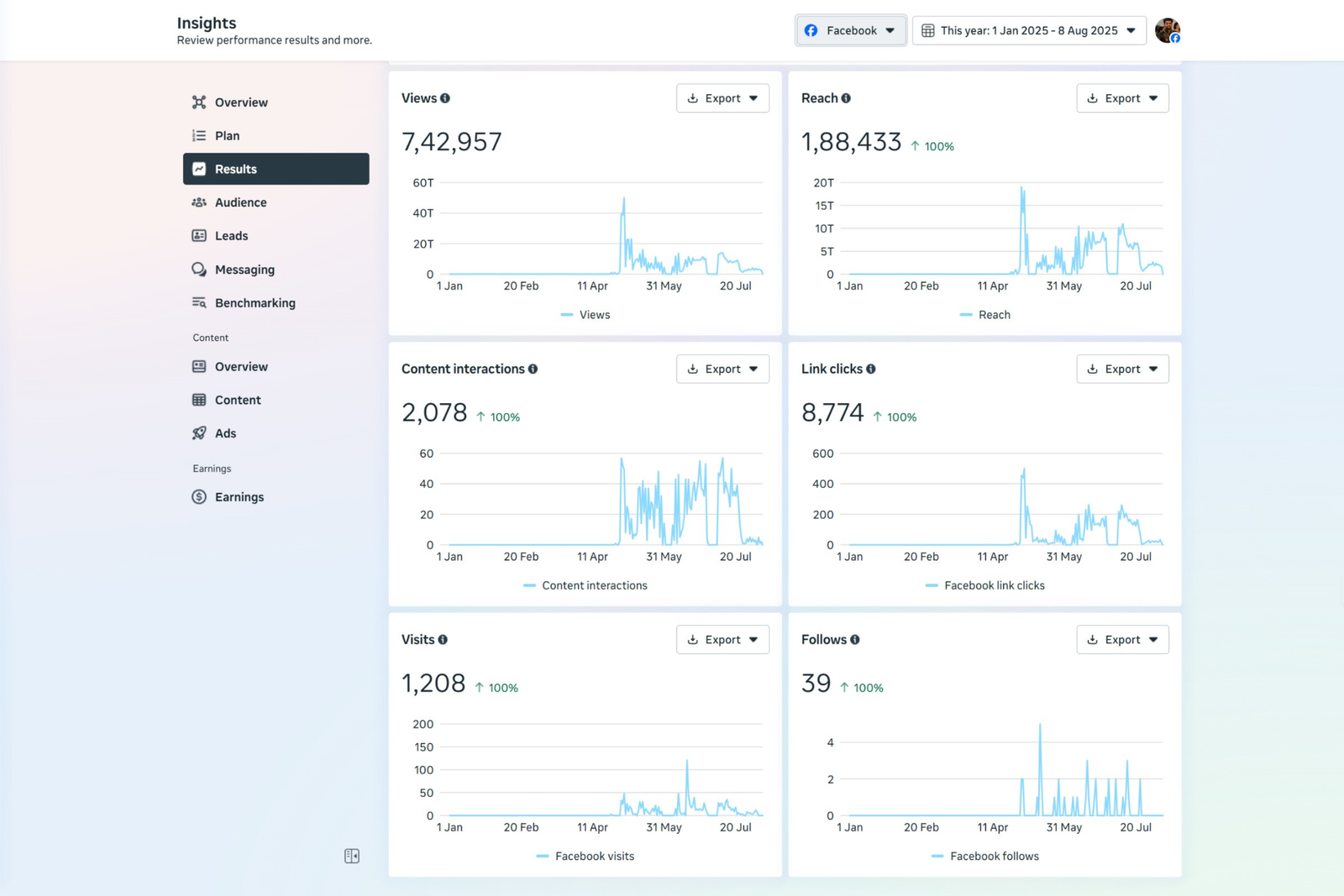Click the Link clicks info icon
This screenshot has height=896, width=1344.
[871, 369]
